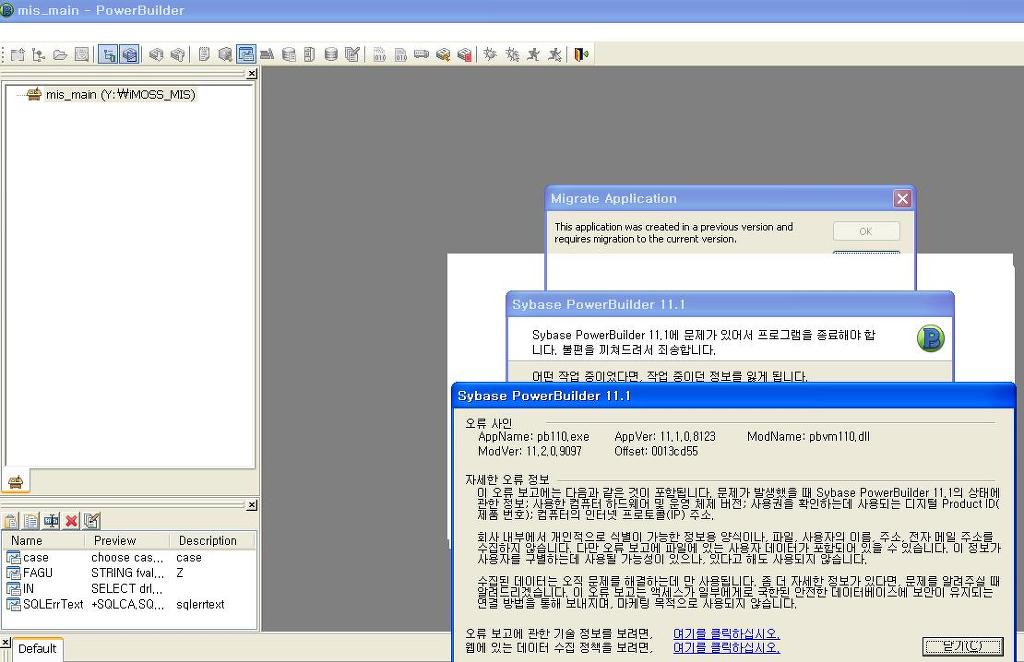Click the Deploy Workspace toolbar icon
1024x662 pixels.
[422, 54]
